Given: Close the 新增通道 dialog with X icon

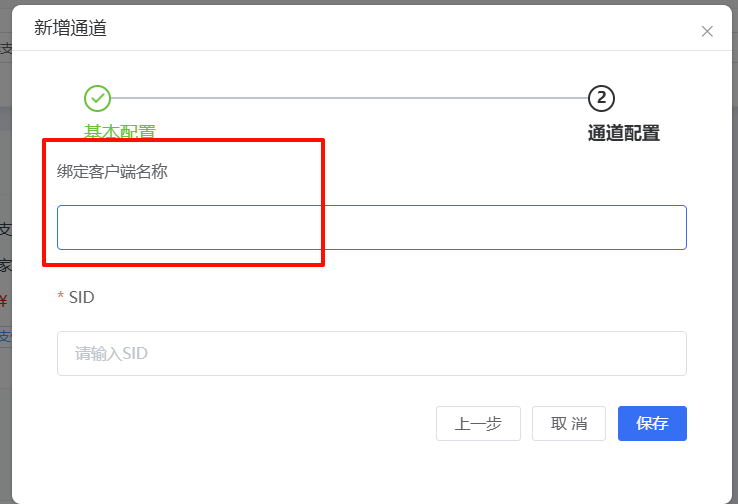Looking at the screenshot, I should point(707,32).
